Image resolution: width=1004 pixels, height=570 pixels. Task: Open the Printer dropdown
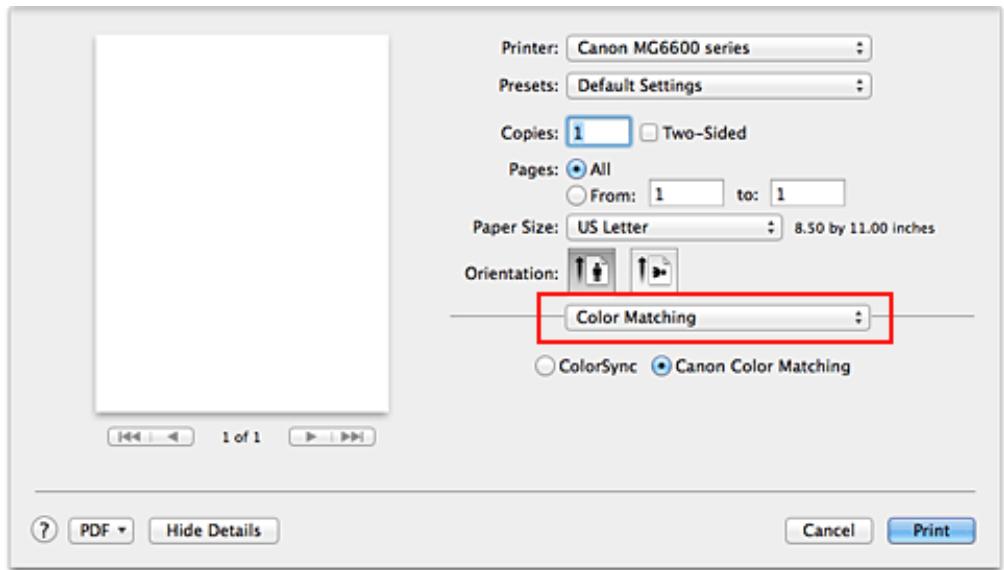(718, 48)
